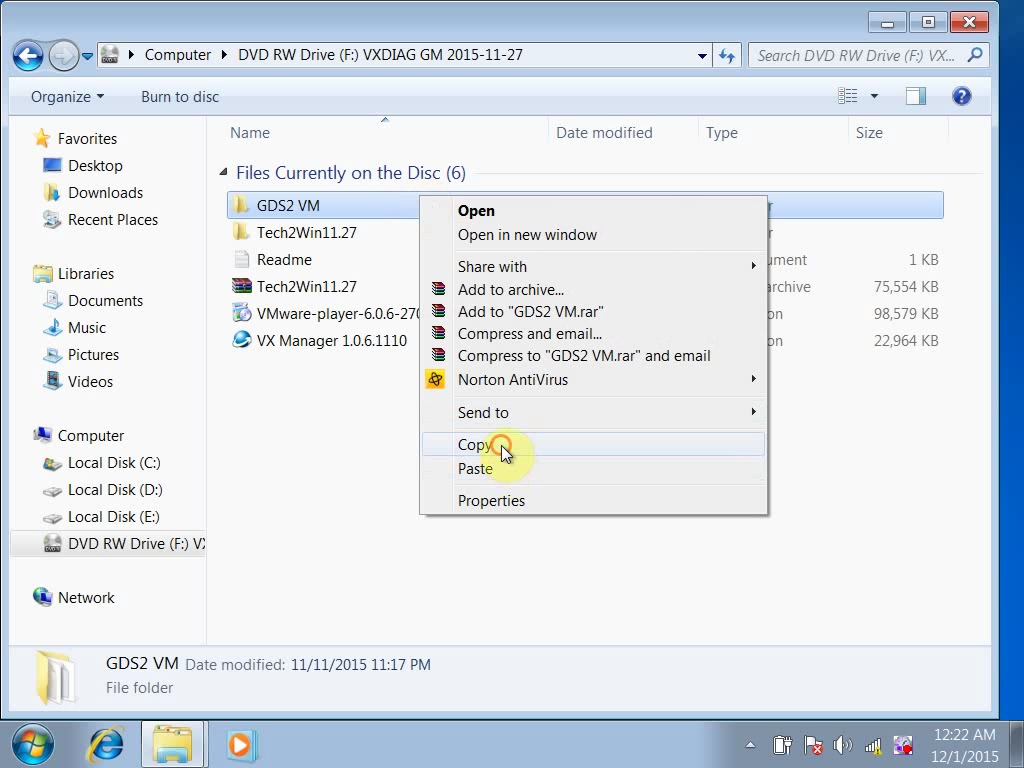Launch Internet Explorer from the taskbar
Viewport: 1024px width, 768px height.
(106, 744)
